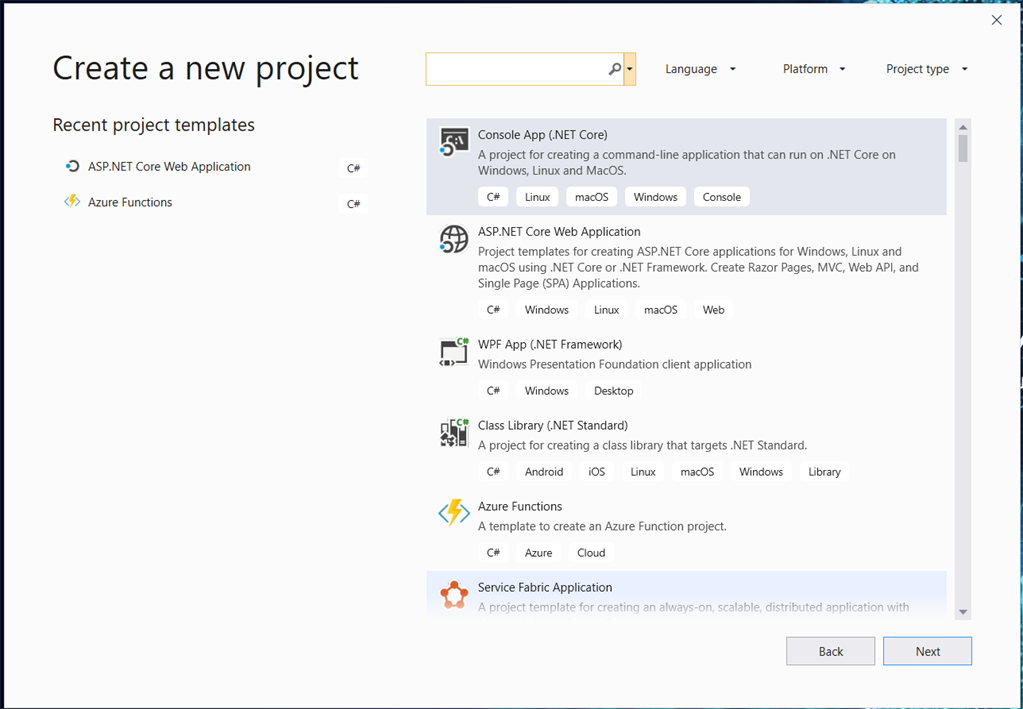Click the scrollbar down arrow in the template list

(962, 612)
